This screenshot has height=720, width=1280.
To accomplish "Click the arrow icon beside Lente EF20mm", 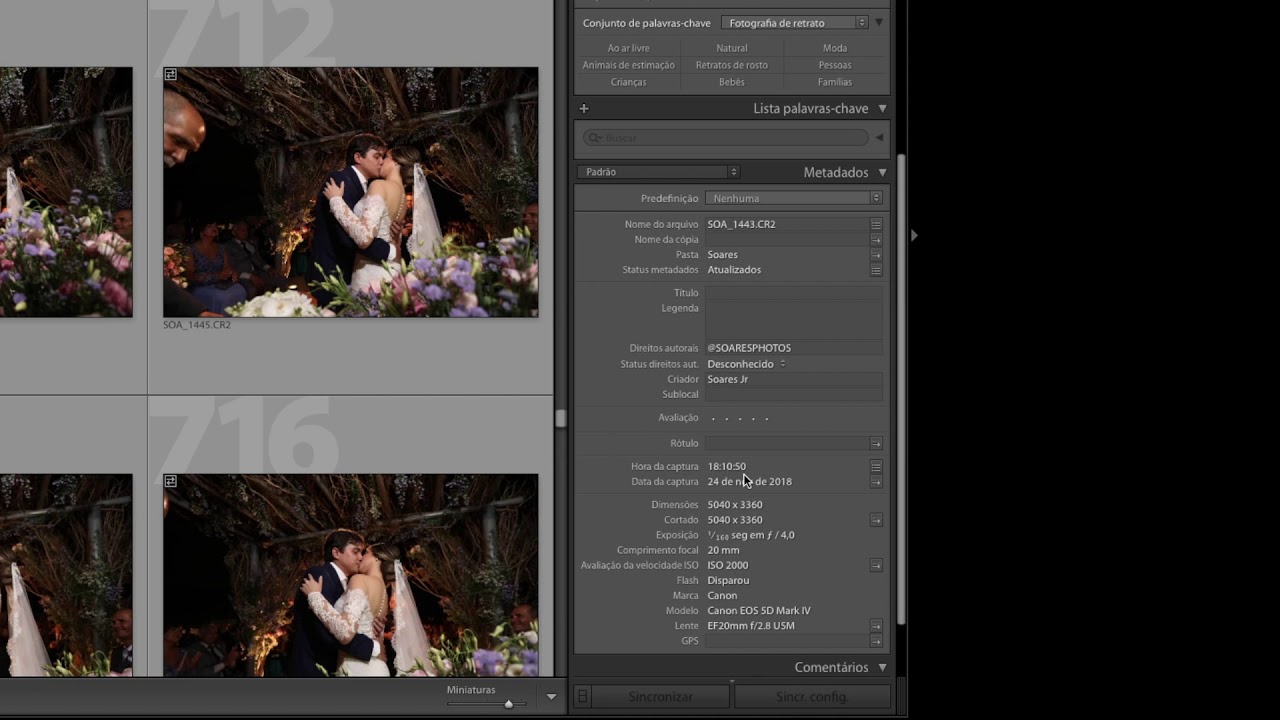I will point(876,626).
